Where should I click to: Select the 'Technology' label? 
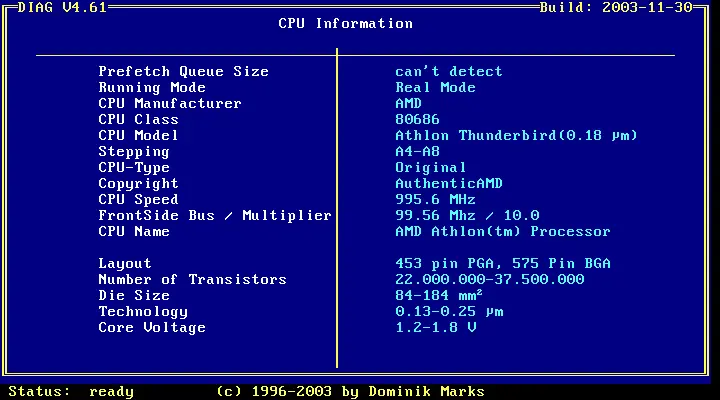pyautogui.click(x=143, y=312)
